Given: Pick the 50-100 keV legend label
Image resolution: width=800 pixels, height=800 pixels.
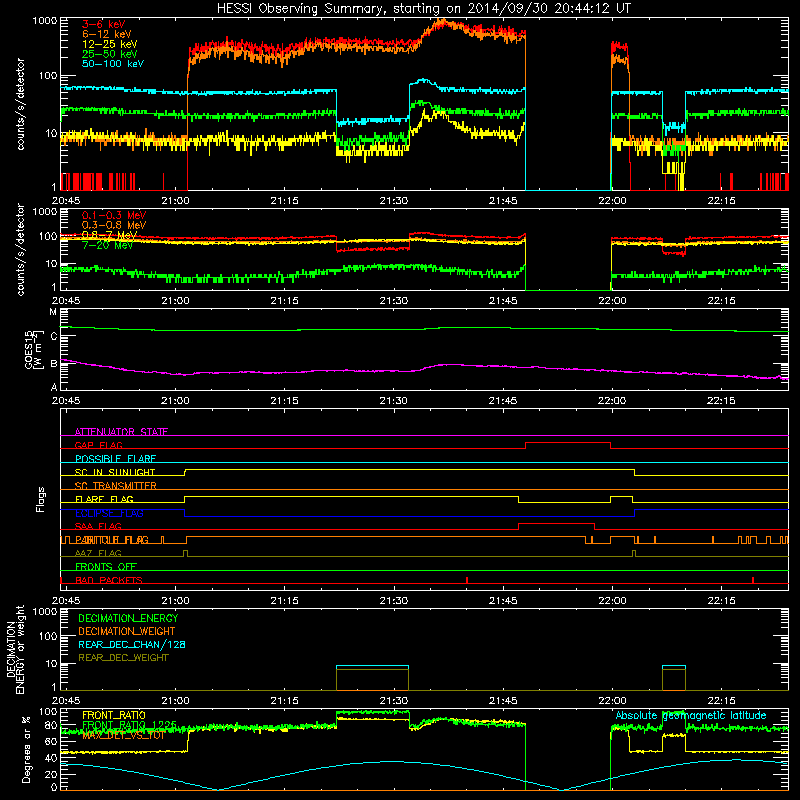Looking at the screenshot, I should (112, 64).
